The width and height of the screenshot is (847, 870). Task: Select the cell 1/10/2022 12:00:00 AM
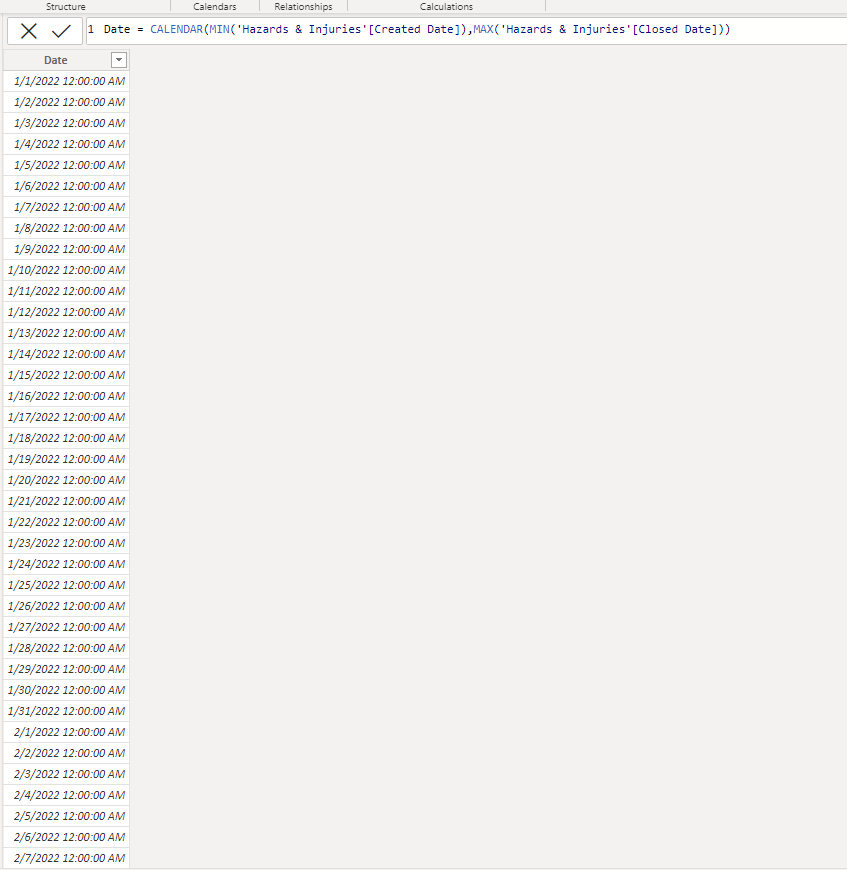66,270
